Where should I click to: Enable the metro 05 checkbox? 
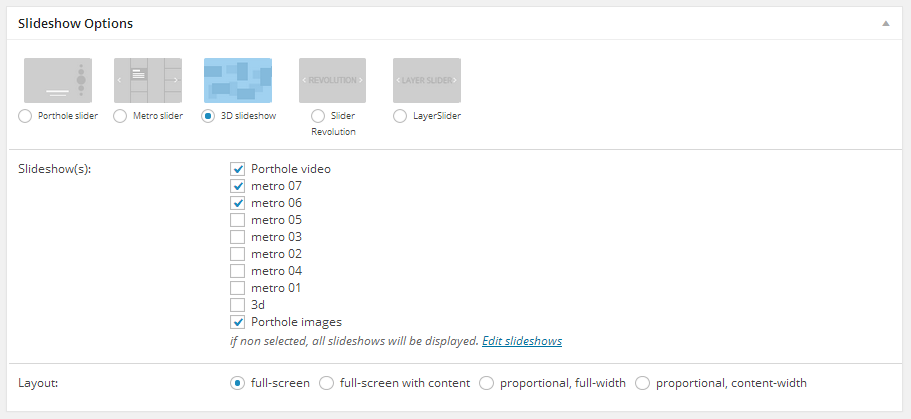click(238, 220)
